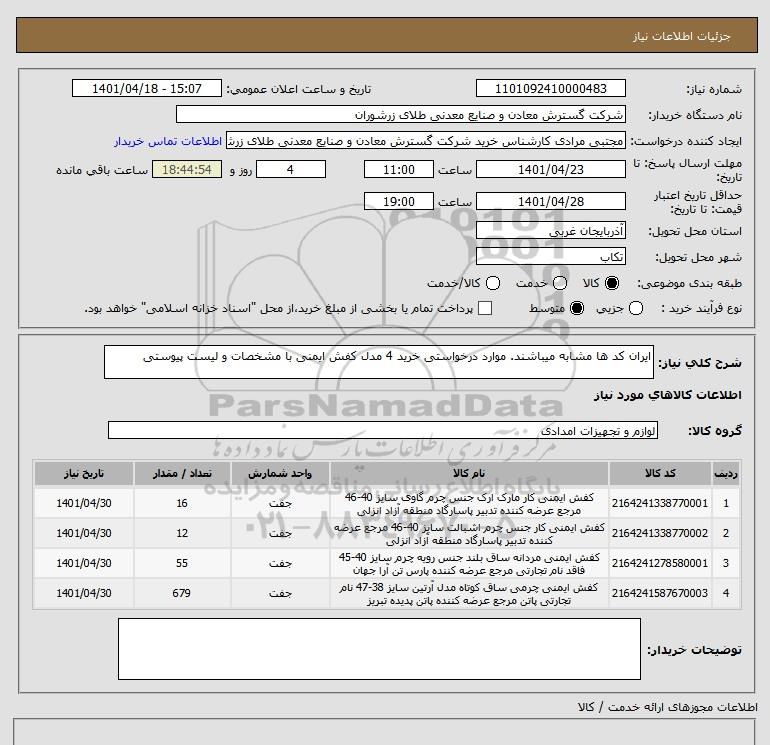Screen dimensions: 770x745
Task: Click response deadline date 1401/04/23
Action: pyautogui.click(x=550, y=169)
